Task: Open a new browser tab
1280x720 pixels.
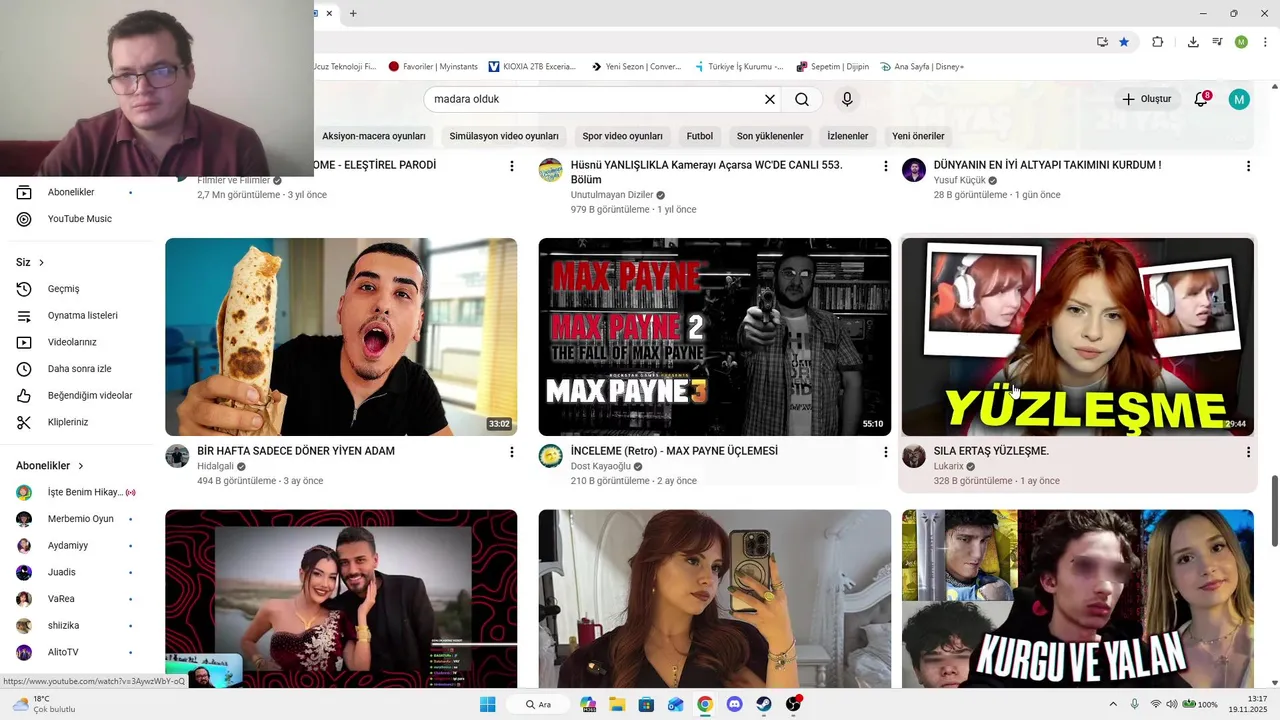Action: click(353, 13)
